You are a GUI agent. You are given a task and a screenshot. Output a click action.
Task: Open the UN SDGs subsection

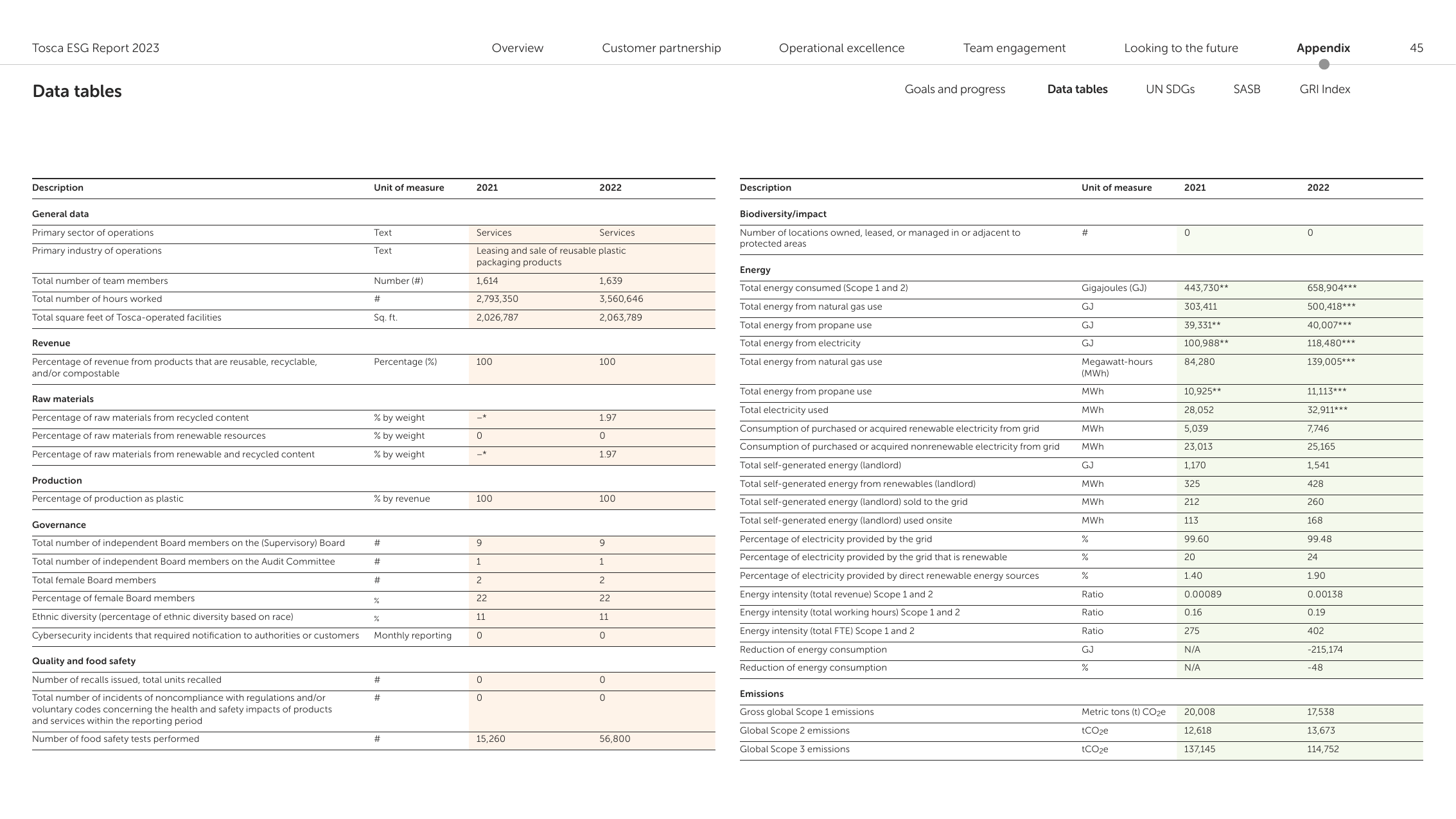coord(1170,89)
